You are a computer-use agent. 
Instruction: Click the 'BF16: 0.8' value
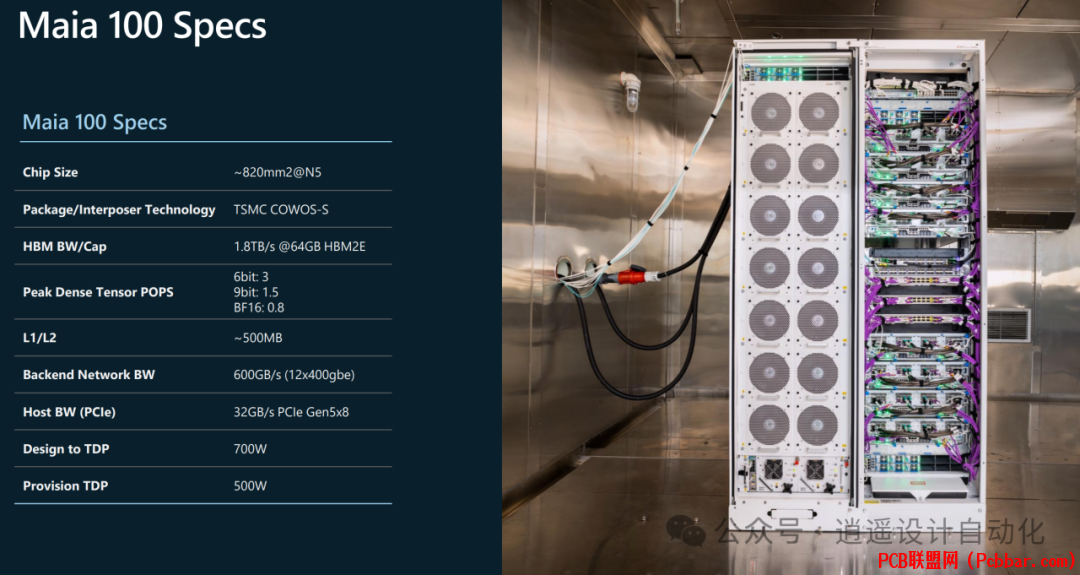click(x=258, y=307)
